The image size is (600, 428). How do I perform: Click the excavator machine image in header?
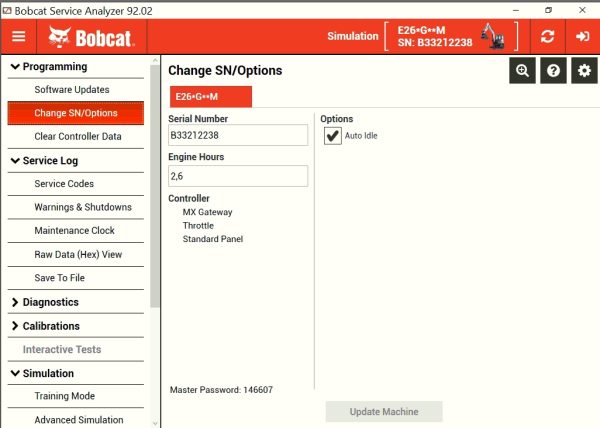493,36
